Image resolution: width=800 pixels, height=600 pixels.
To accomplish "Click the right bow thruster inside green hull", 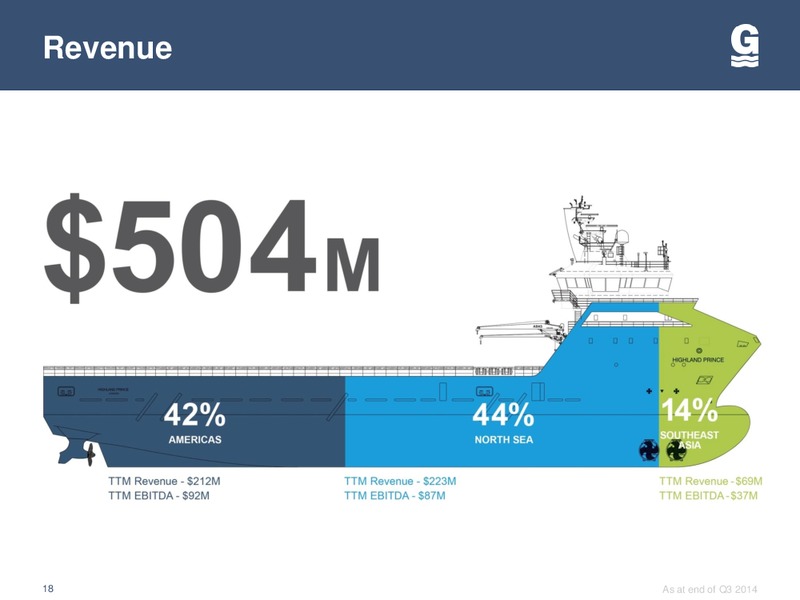I will tap(677, 451).
